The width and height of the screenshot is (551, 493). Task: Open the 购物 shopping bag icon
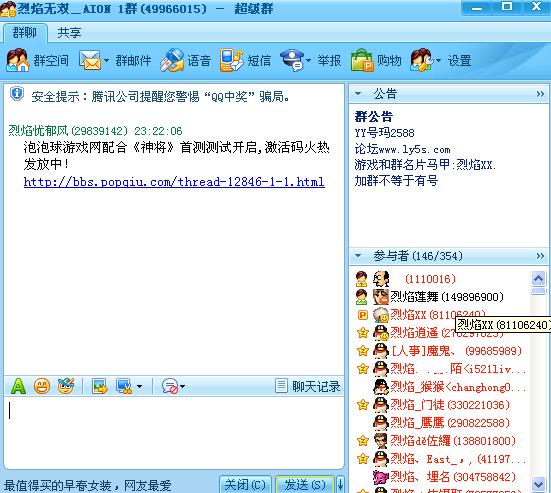(x=362, y=60)
